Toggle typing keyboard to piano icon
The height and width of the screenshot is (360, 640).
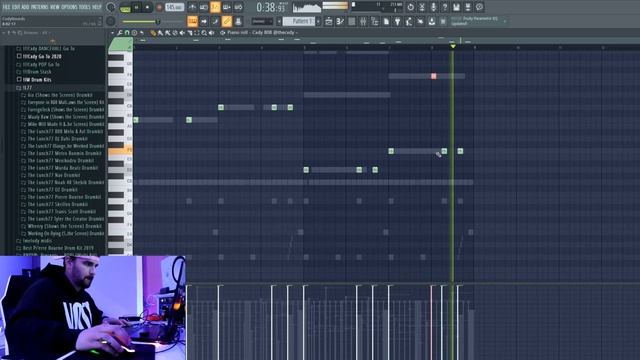[x=192, y=21]
